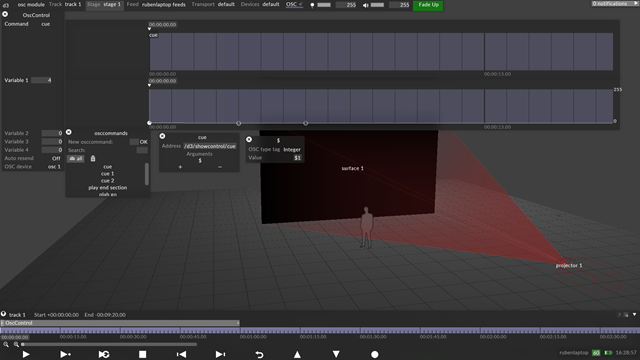
Task: Click the brightness bulb icon
Action: point(312,5)
